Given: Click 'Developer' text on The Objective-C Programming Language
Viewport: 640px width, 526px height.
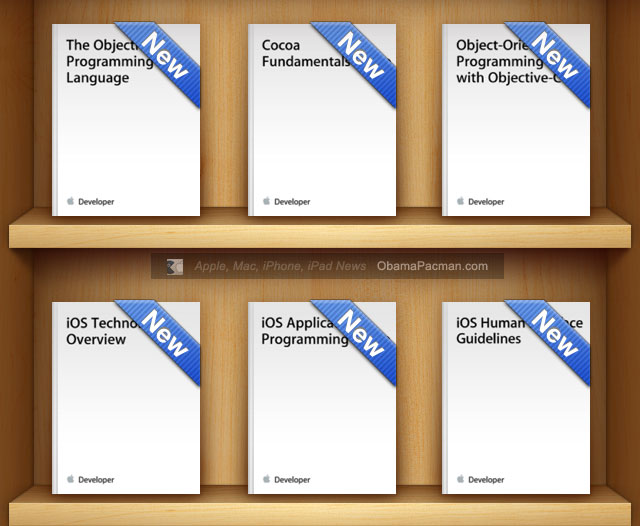Looking at the screenshot, I should [x=96, y=202].
